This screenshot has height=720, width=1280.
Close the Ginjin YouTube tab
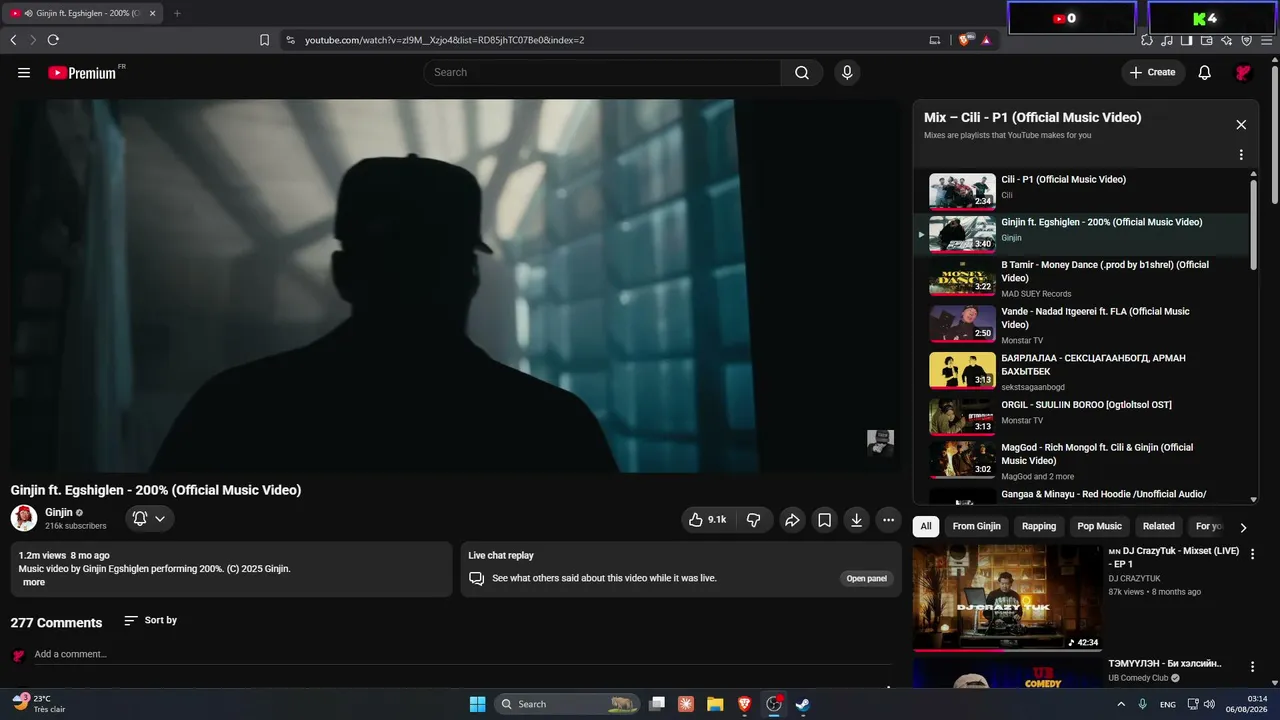coord(152,14)
